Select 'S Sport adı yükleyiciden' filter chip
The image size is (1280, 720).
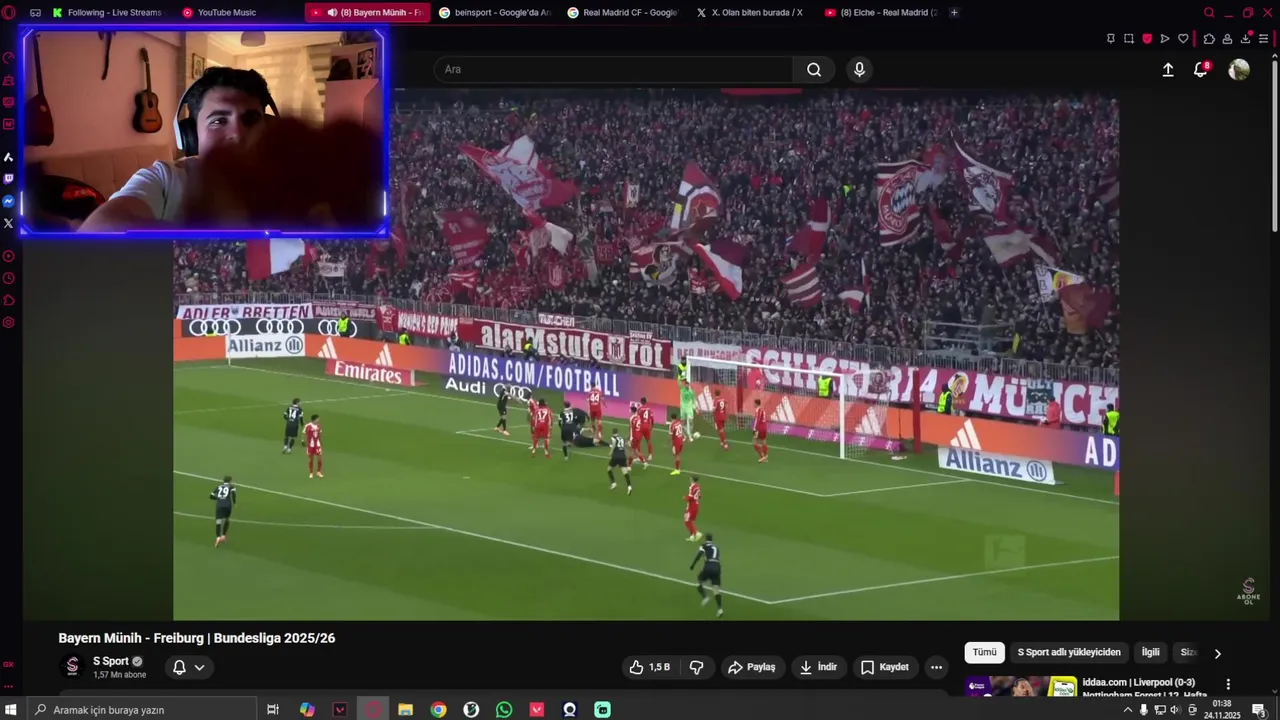[1069, 652]
